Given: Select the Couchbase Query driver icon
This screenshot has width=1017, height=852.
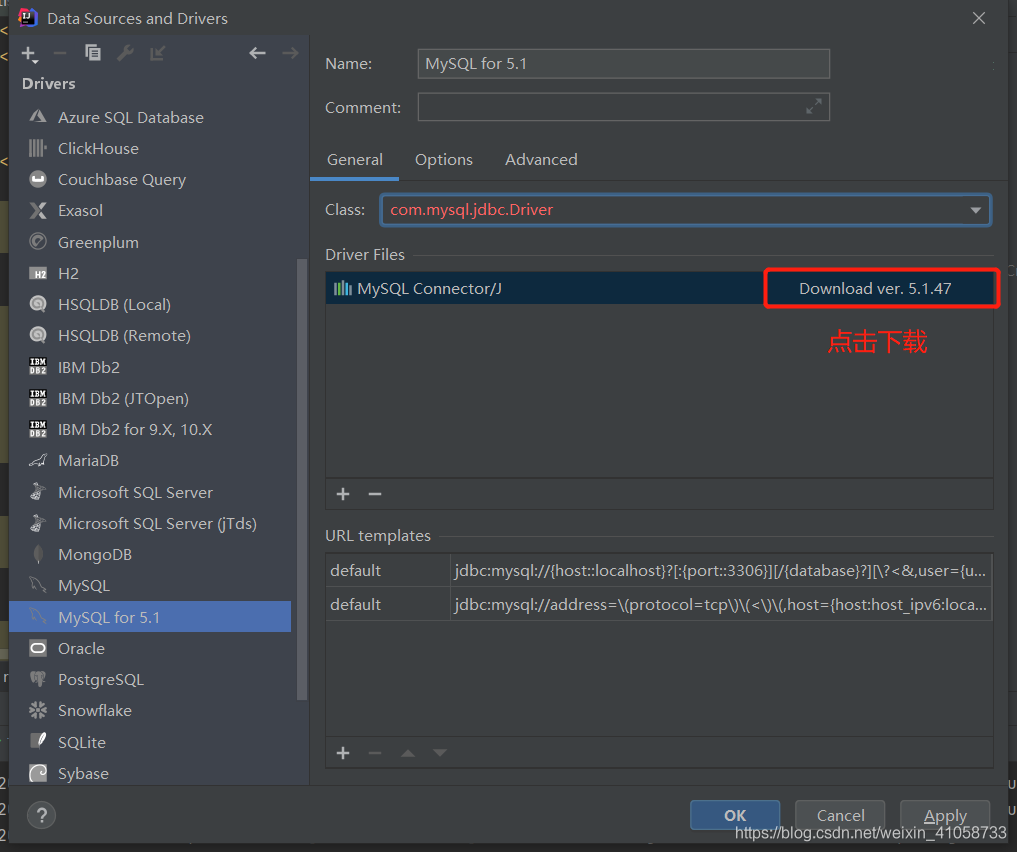Looking at the screenshot, I should pyautogui.click(x=38, y=179).
